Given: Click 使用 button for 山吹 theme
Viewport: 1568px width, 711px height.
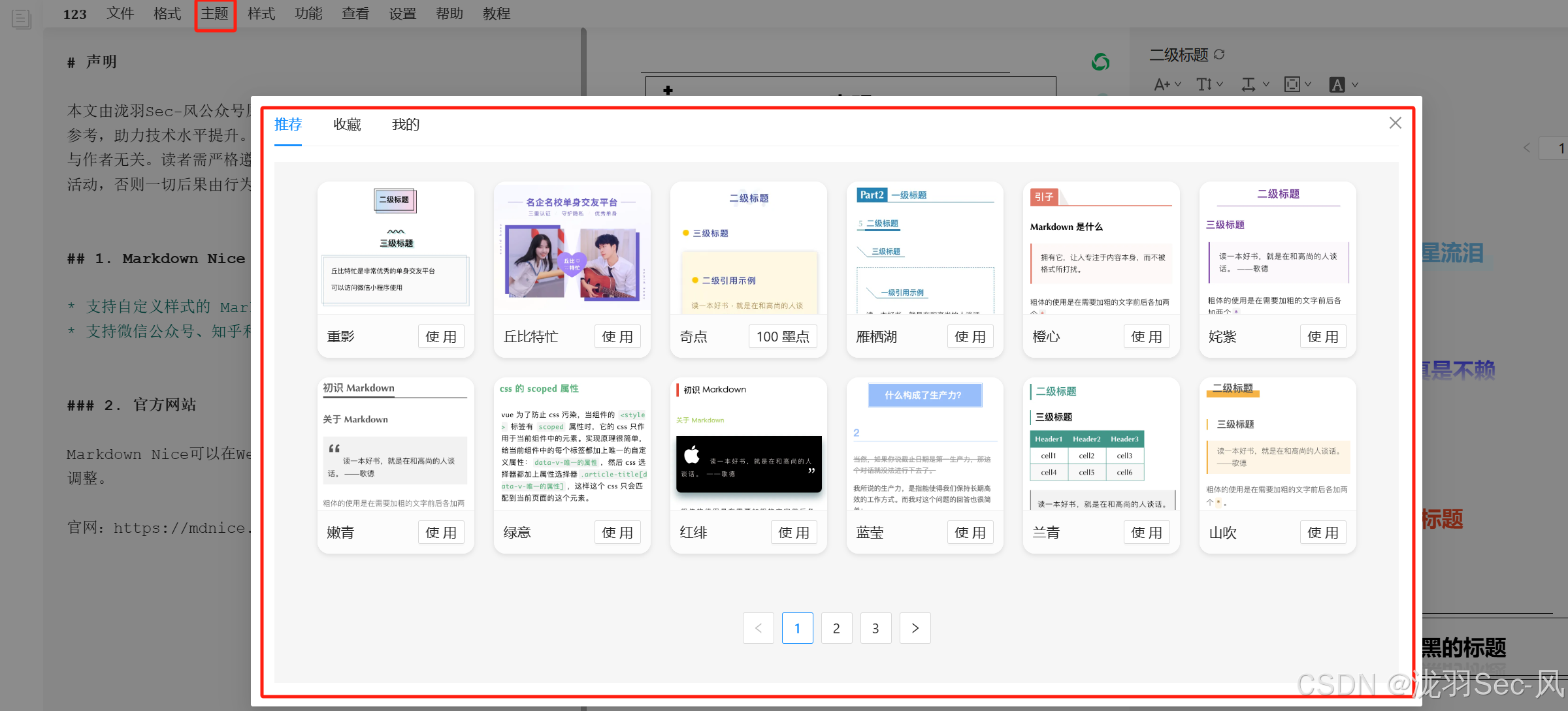Looking at the screenshot, I should pos(1323,532).
